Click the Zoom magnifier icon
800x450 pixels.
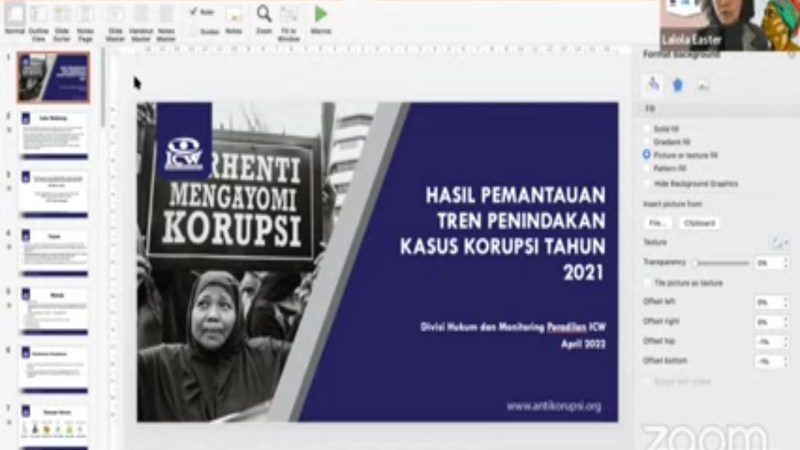[263, 15]
